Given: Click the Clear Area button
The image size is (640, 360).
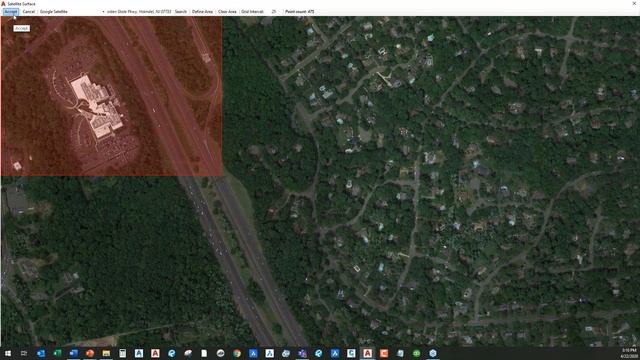Looking at the screenshot, I should [x=227, y=11].
